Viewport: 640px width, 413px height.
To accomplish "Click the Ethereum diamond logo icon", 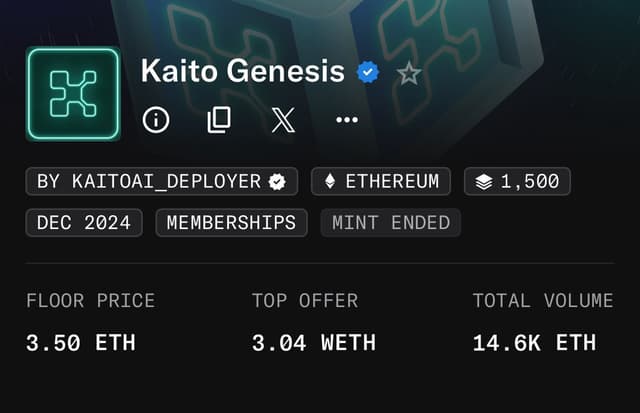I will [330, 181].
